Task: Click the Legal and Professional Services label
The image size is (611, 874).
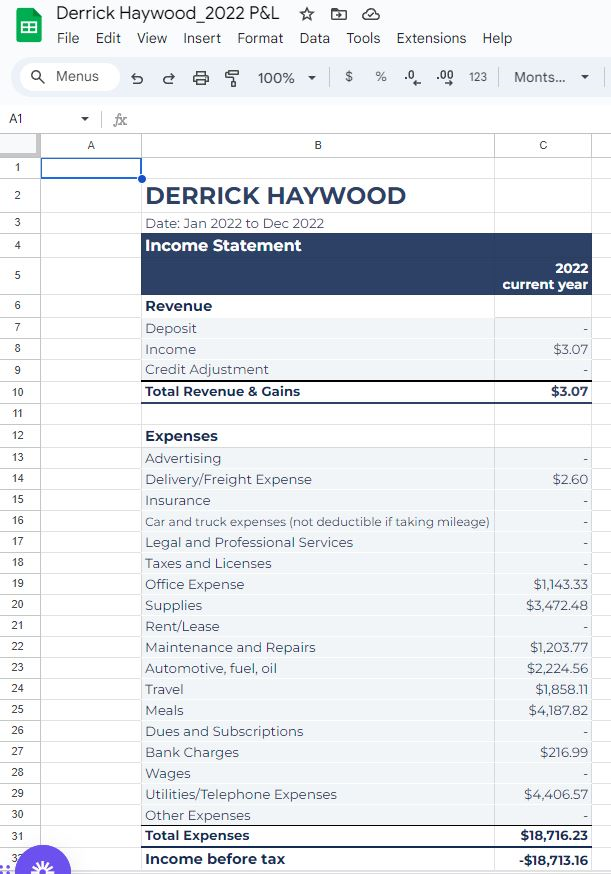Action: coord(249,542)
